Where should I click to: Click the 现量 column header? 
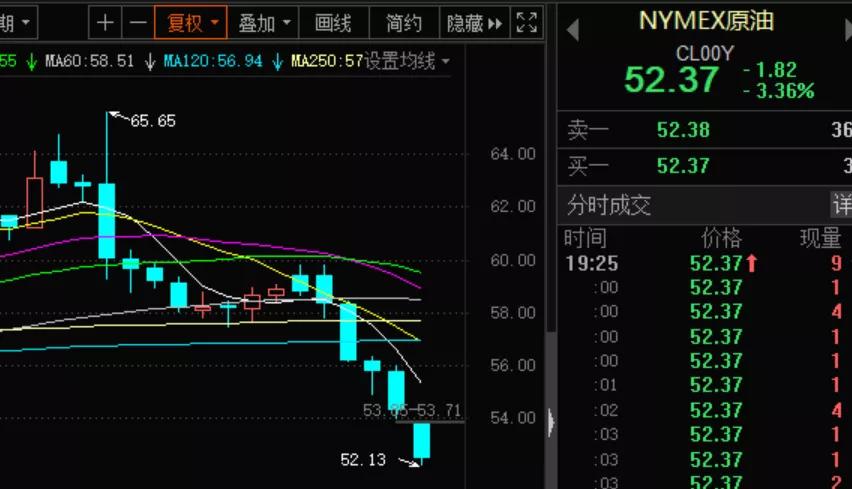(820, 239)
